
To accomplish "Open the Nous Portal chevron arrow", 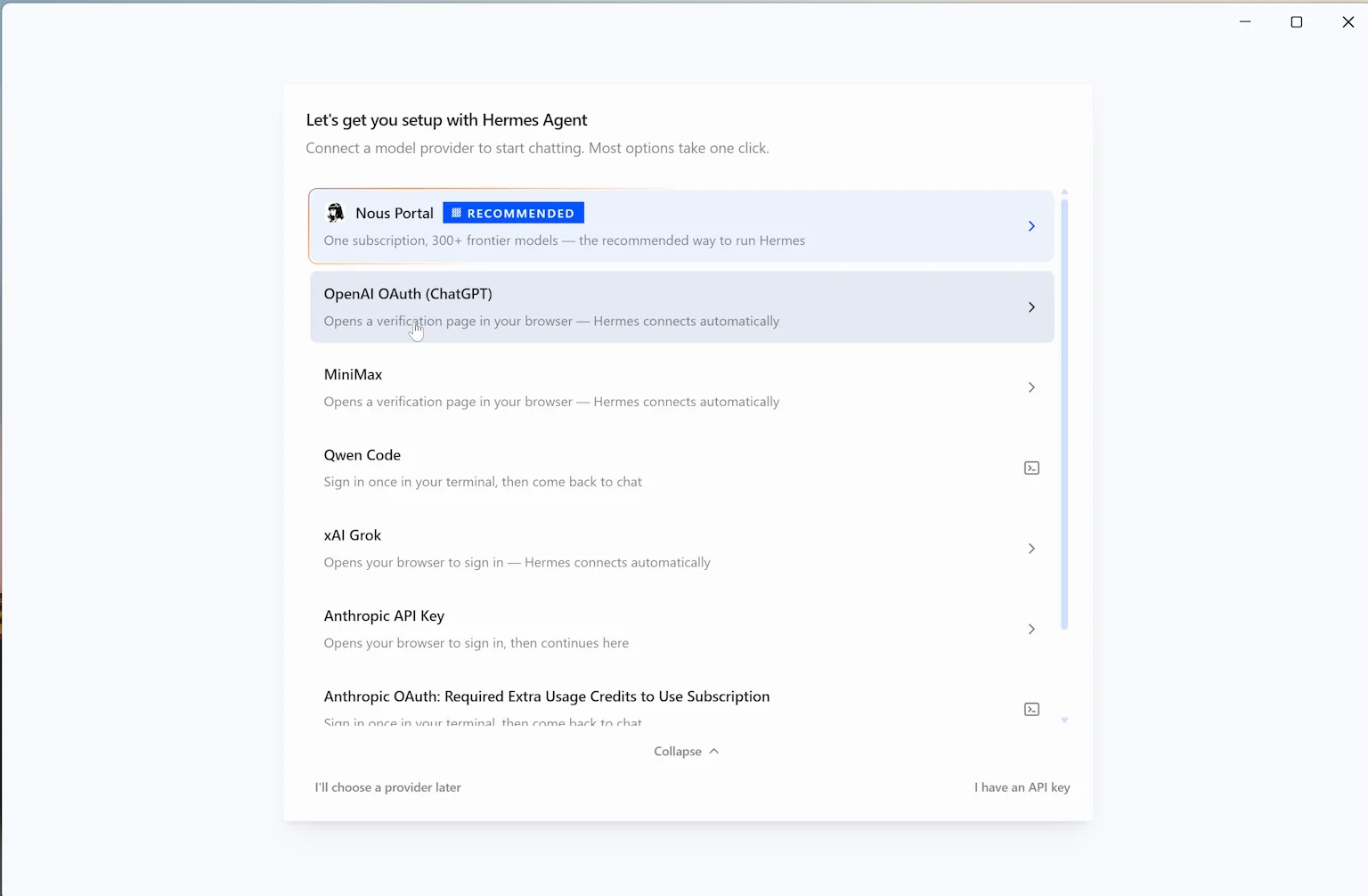I will click(1031, 226).
